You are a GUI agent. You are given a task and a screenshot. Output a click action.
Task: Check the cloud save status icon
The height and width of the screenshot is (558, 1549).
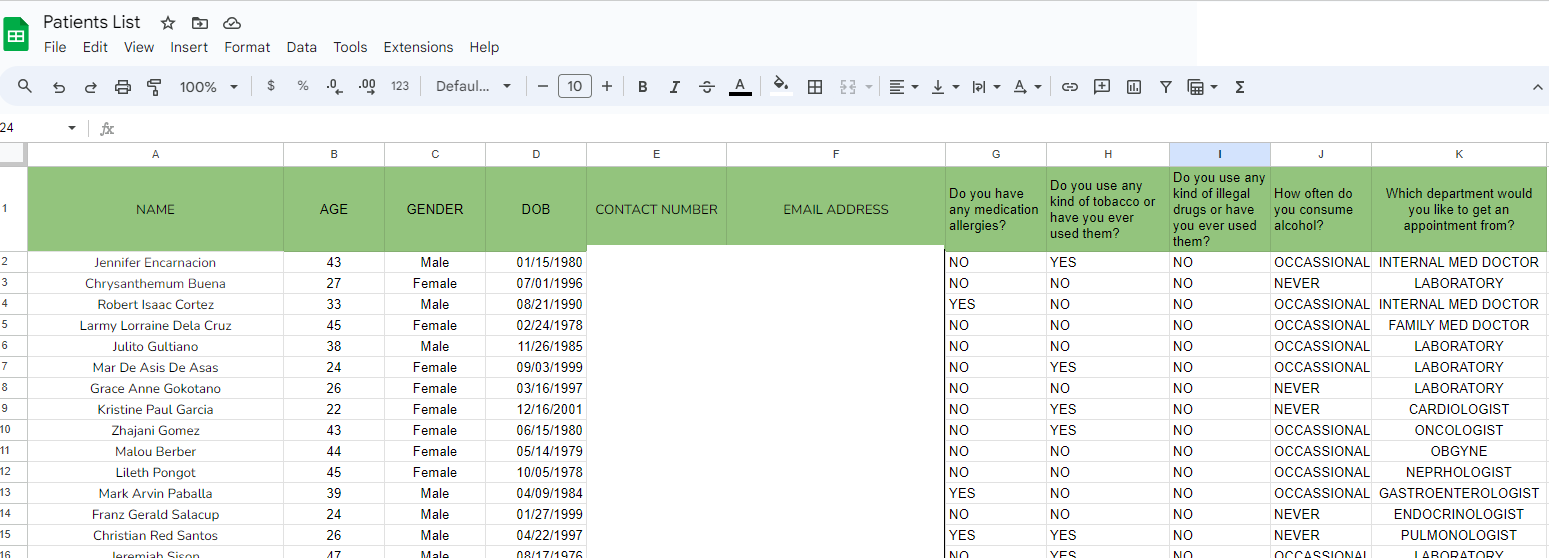coord(232,23)
